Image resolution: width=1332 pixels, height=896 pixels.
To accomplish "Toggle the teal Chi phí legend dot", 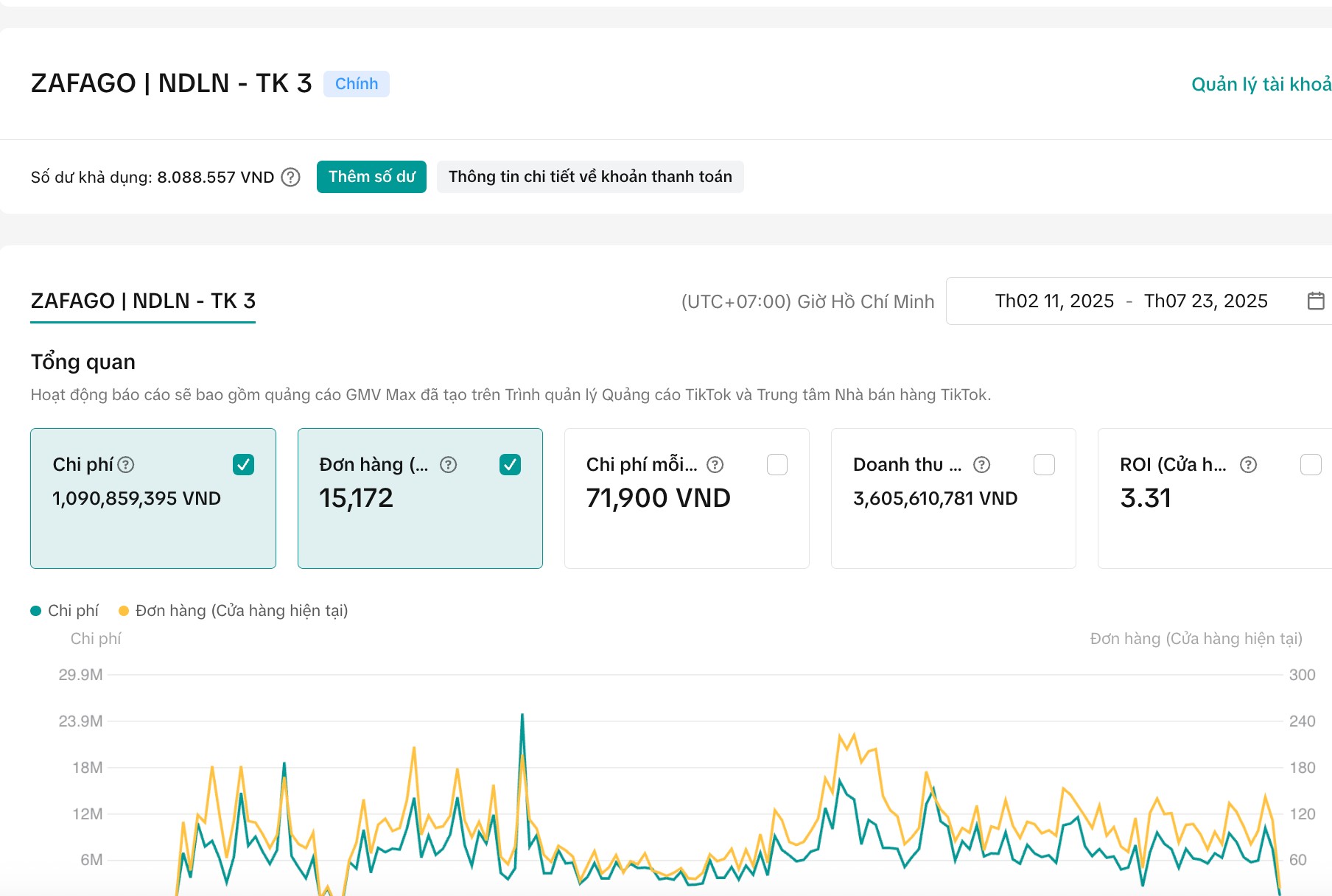I will tap(35, 611).
